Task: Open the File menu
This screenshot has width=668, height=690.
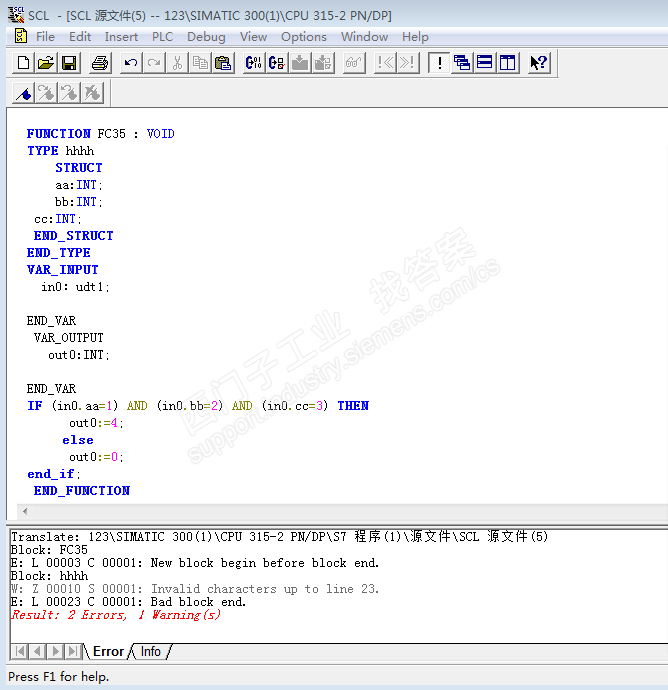Action: (45, 37)
